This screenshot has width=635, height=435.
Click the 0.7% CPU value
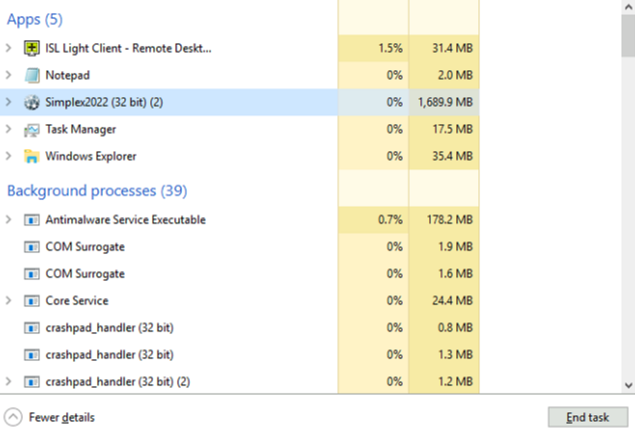pos(390,220)
